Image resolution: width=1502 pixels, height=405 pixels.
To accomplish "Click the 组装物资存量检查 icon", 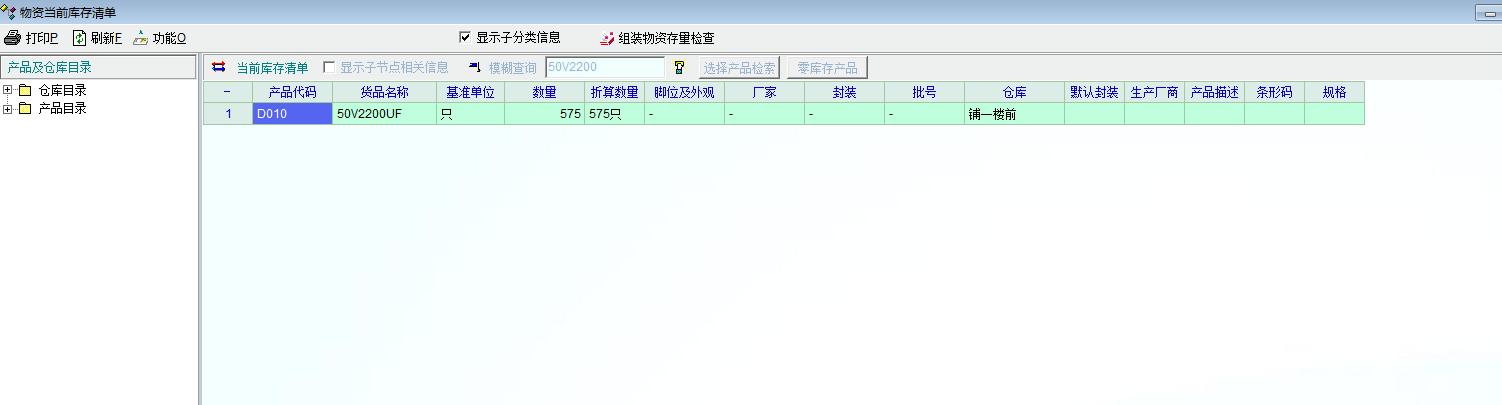I will click(x=606, y=39).
